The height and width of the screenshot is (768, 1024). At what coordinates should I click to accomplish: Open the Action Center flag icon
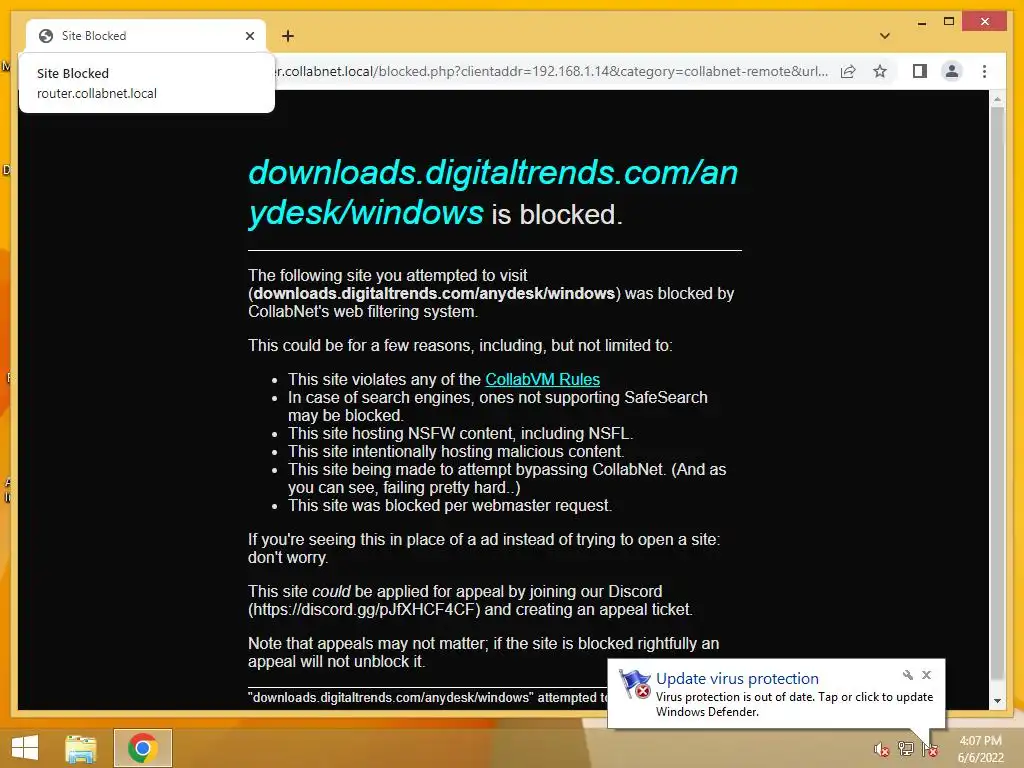[x=929, y=750]
